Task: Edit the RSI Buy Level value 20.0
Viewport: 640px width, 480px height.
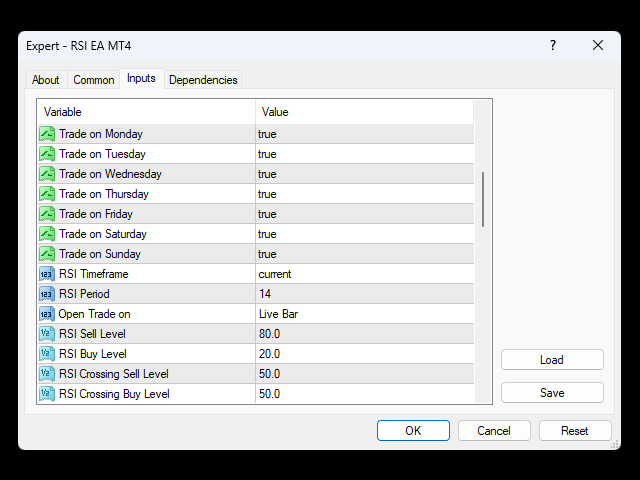Action: click(364, 354)
